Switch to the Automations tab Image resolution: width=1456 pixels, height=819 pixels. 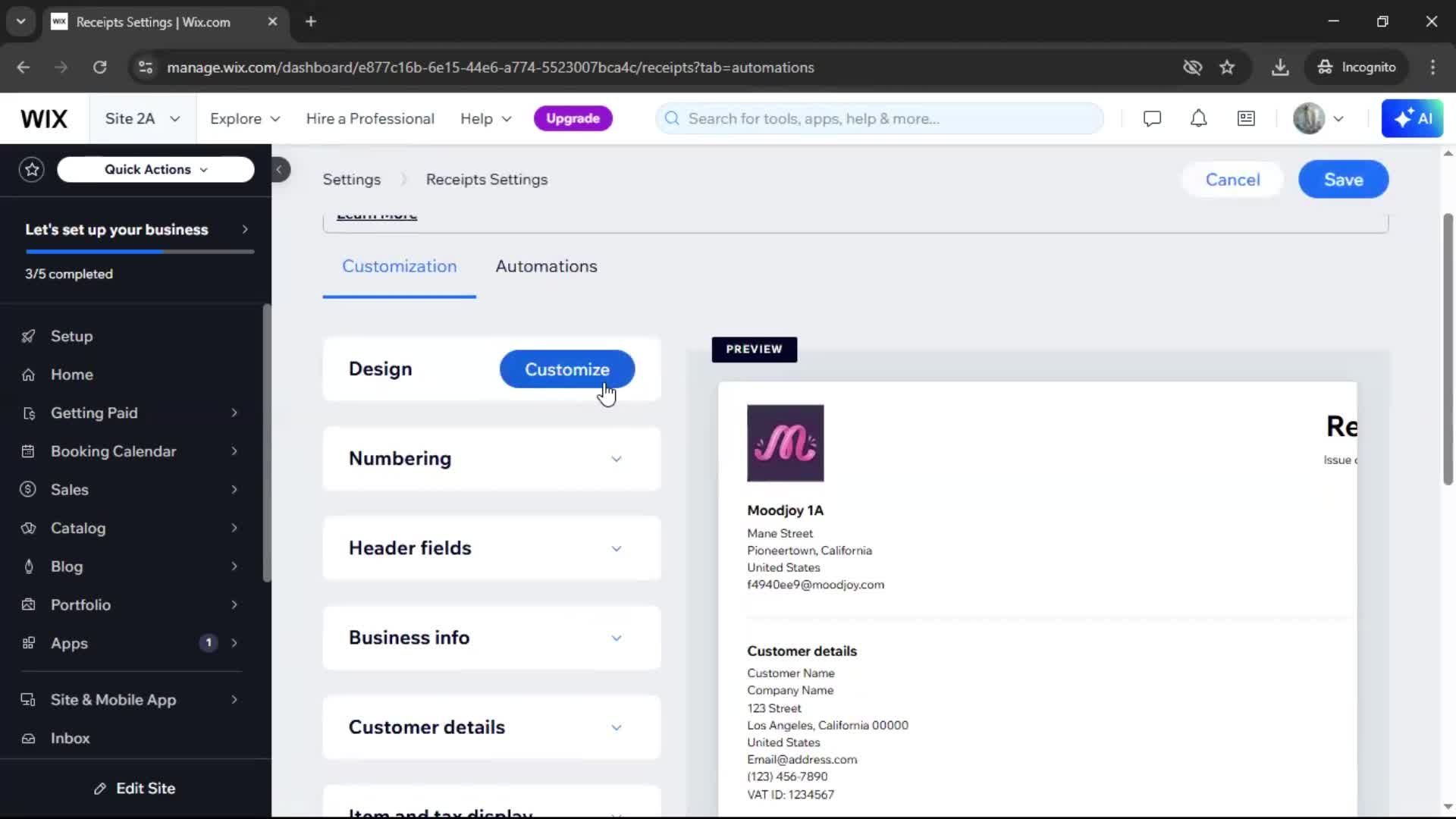(x=546, y=266)
